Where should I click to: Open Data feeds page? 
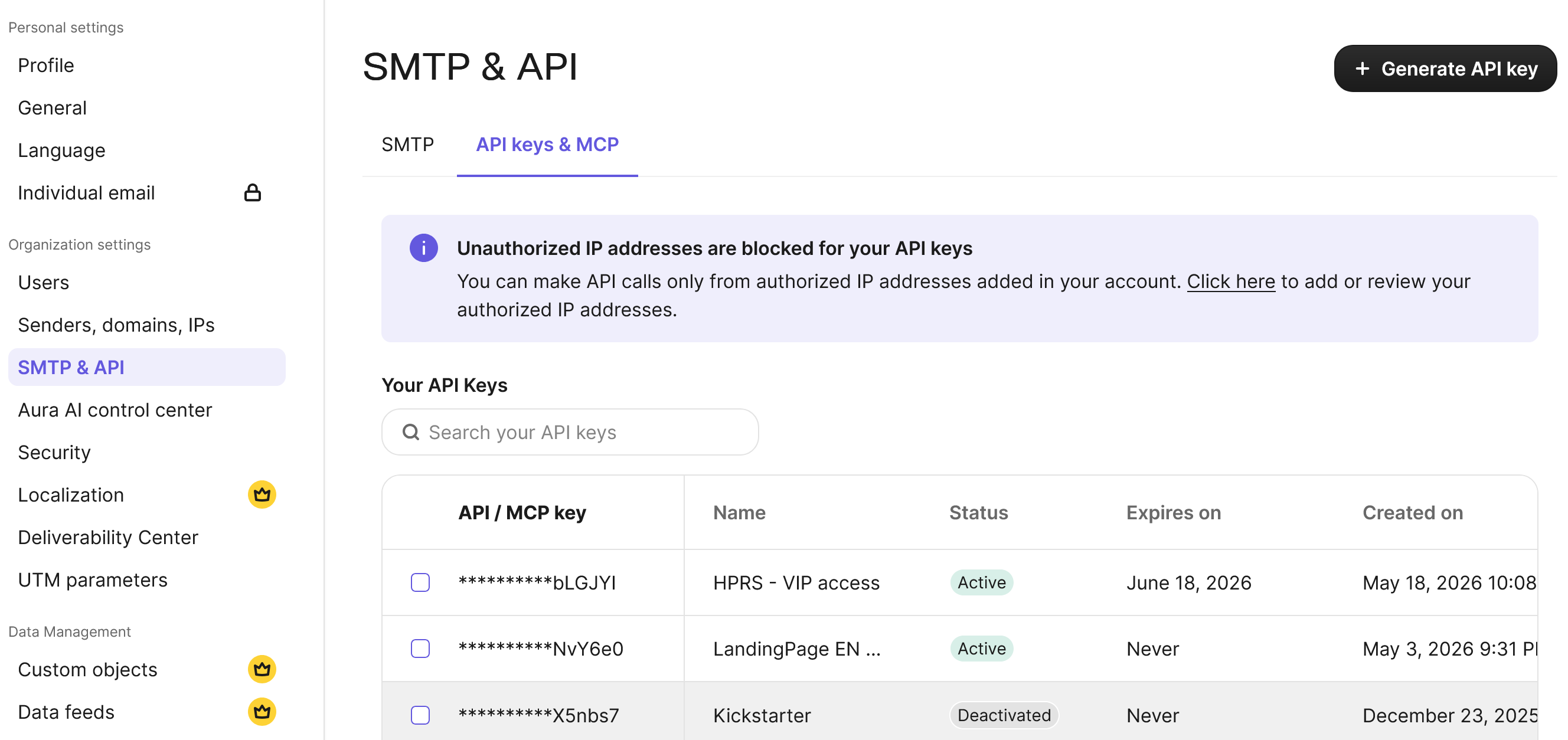66,712
